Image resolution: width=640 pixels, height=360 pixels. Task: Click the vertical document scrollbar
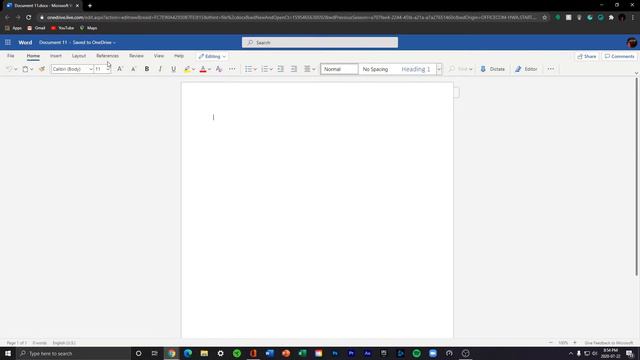(x=636, y=178)
